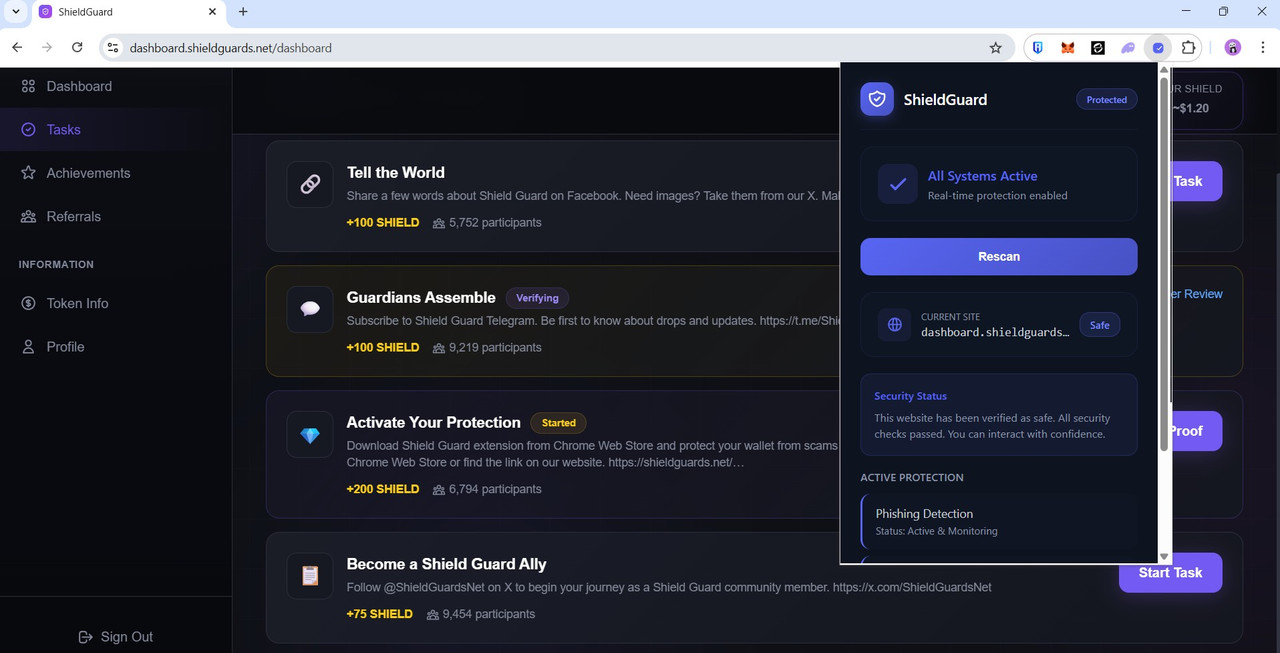Click the Guardians Assemble task title
The width and height of the screenshot is (1280, 653).
pos(421,298)
